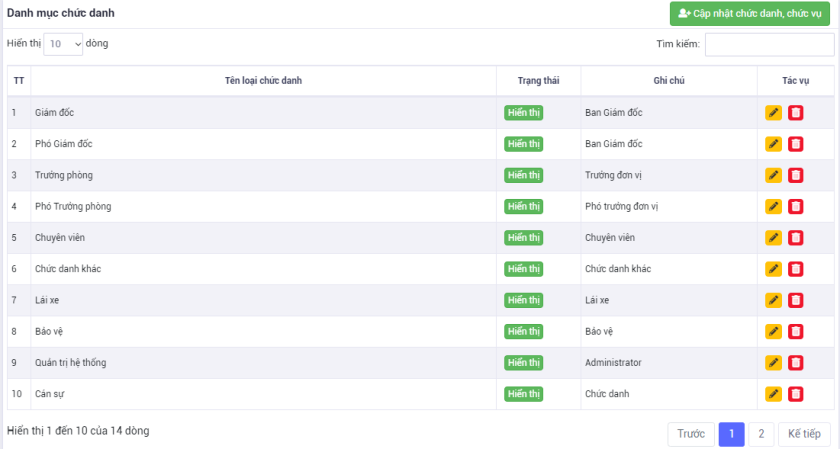This screenshot has height=449, width=840.
Task: Sort by the Trạng thái column header
Action: pyautogui.click(x=538, y=80)
